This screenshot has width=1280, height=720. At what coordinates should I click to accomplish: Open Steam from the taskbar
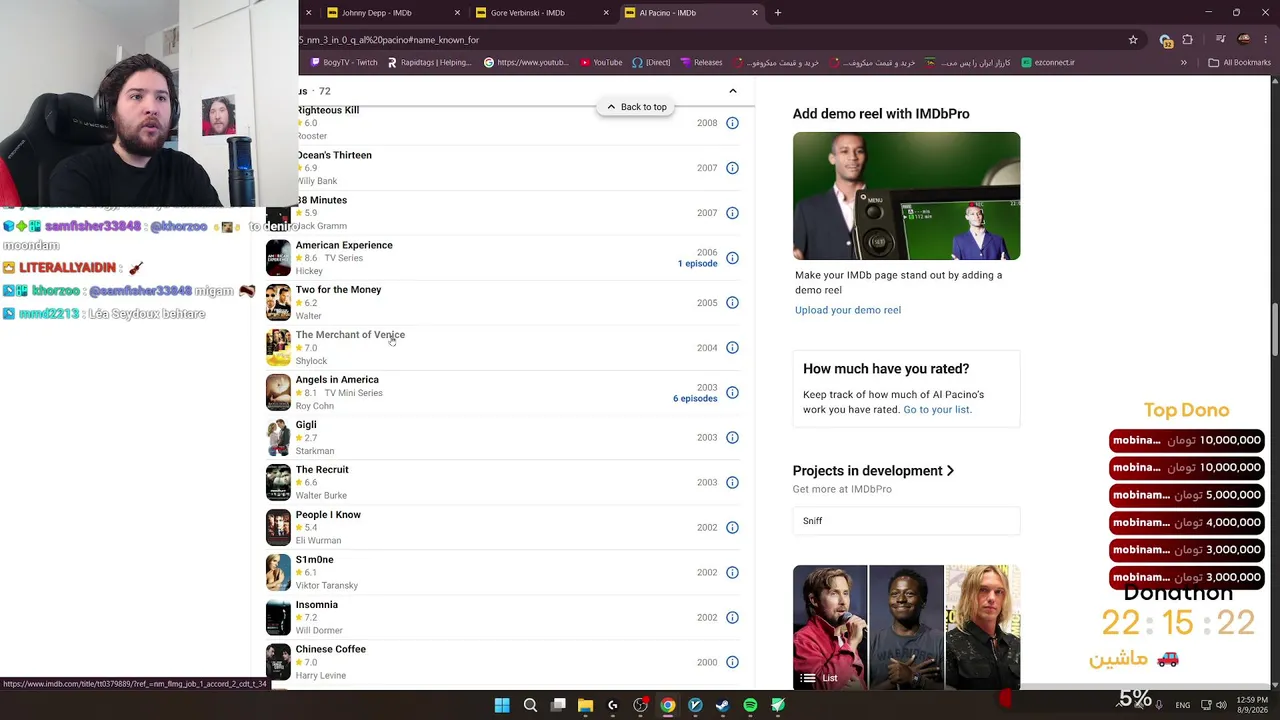(x=722, y=706)
